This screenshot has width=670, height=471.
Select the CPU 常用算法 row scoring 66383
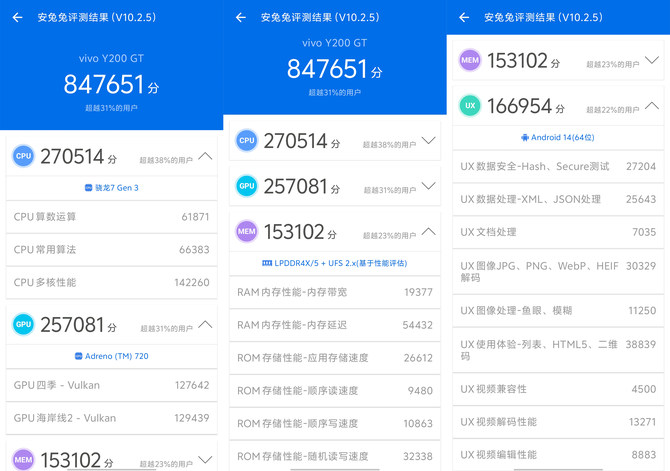click(x=112, y=250)
